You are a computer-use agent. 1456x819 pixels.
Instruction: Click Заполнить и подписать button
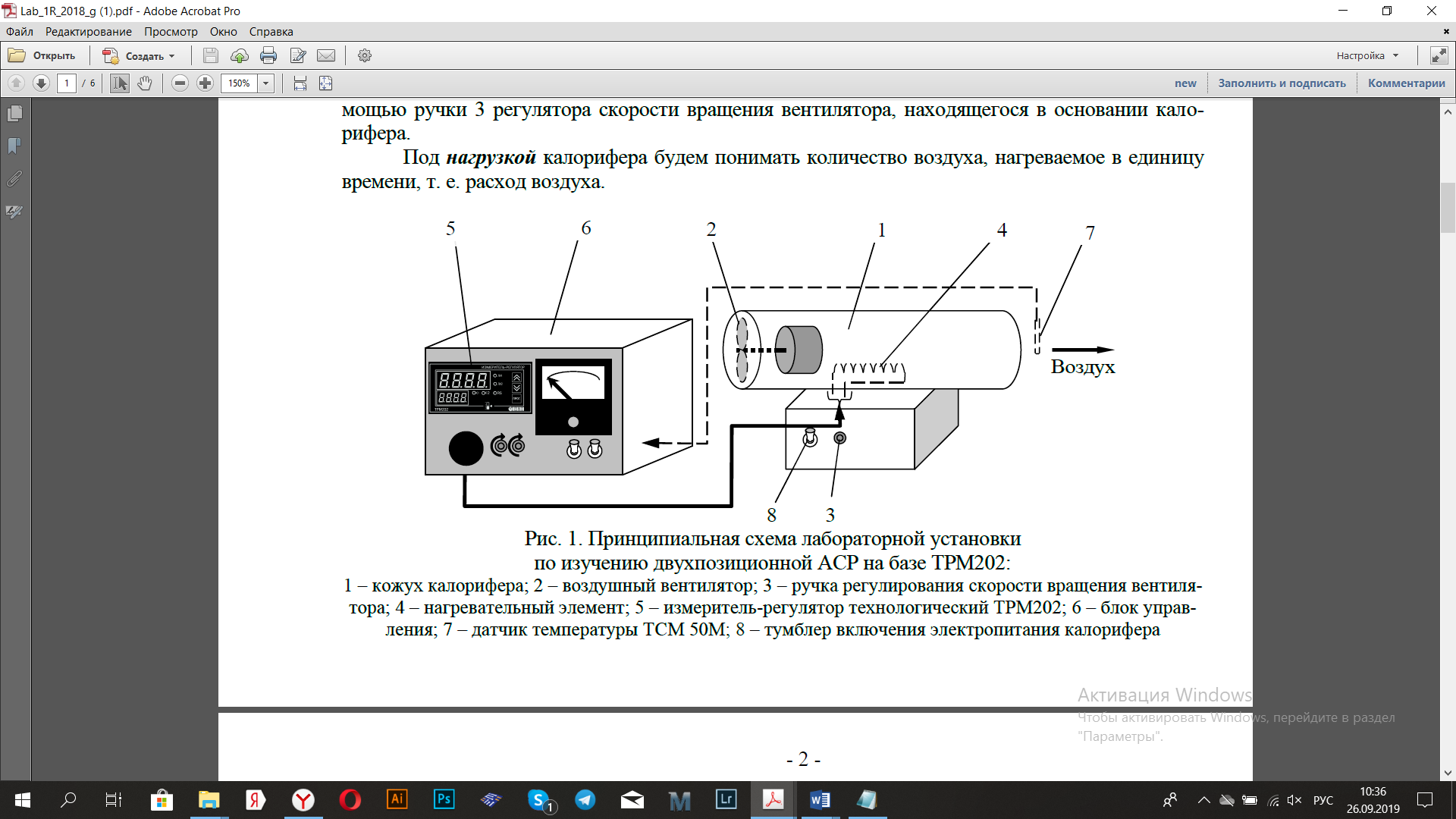tap(1282, 83)
